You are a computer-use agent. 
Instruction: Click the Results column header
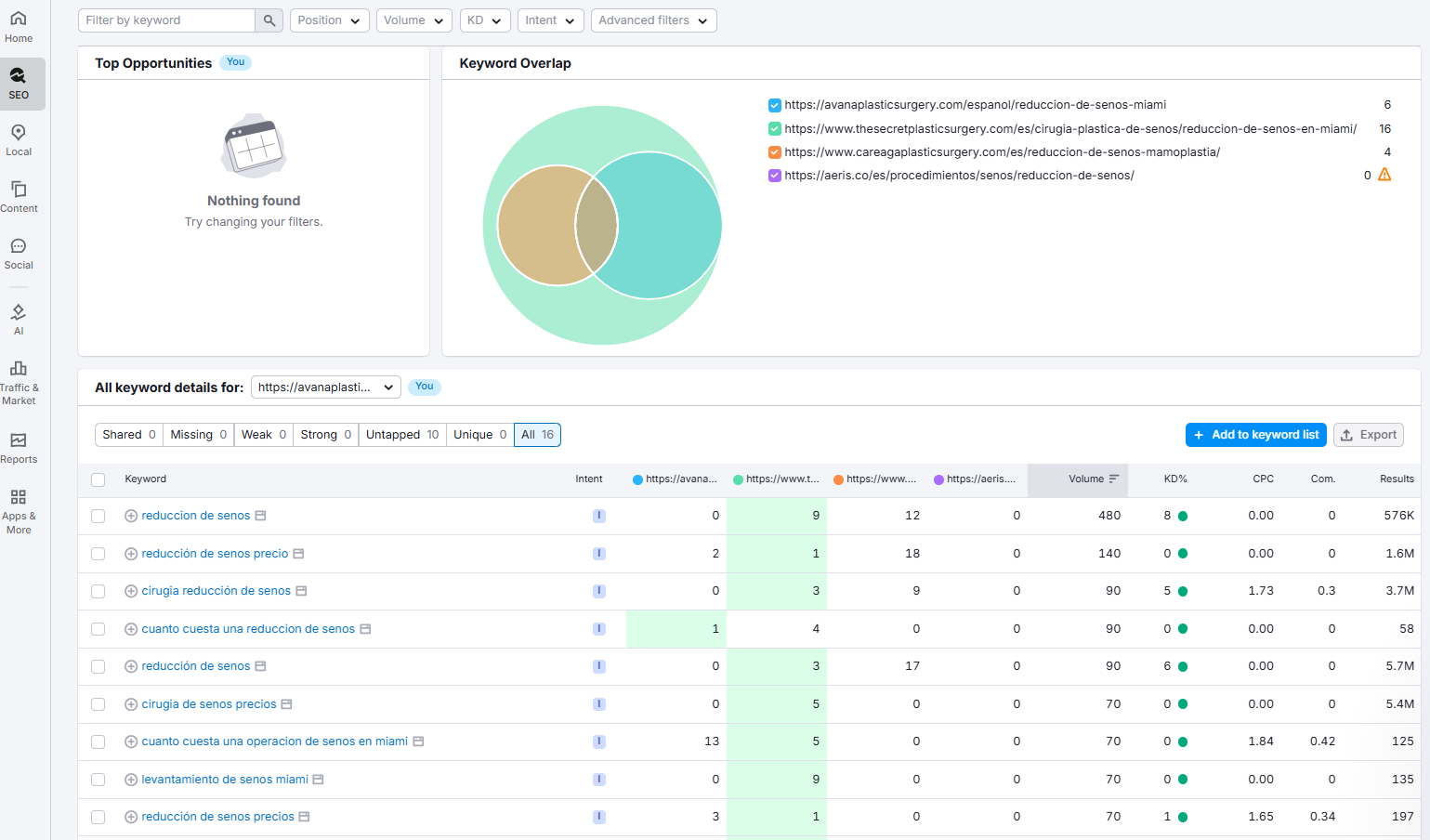point(1397,479)
